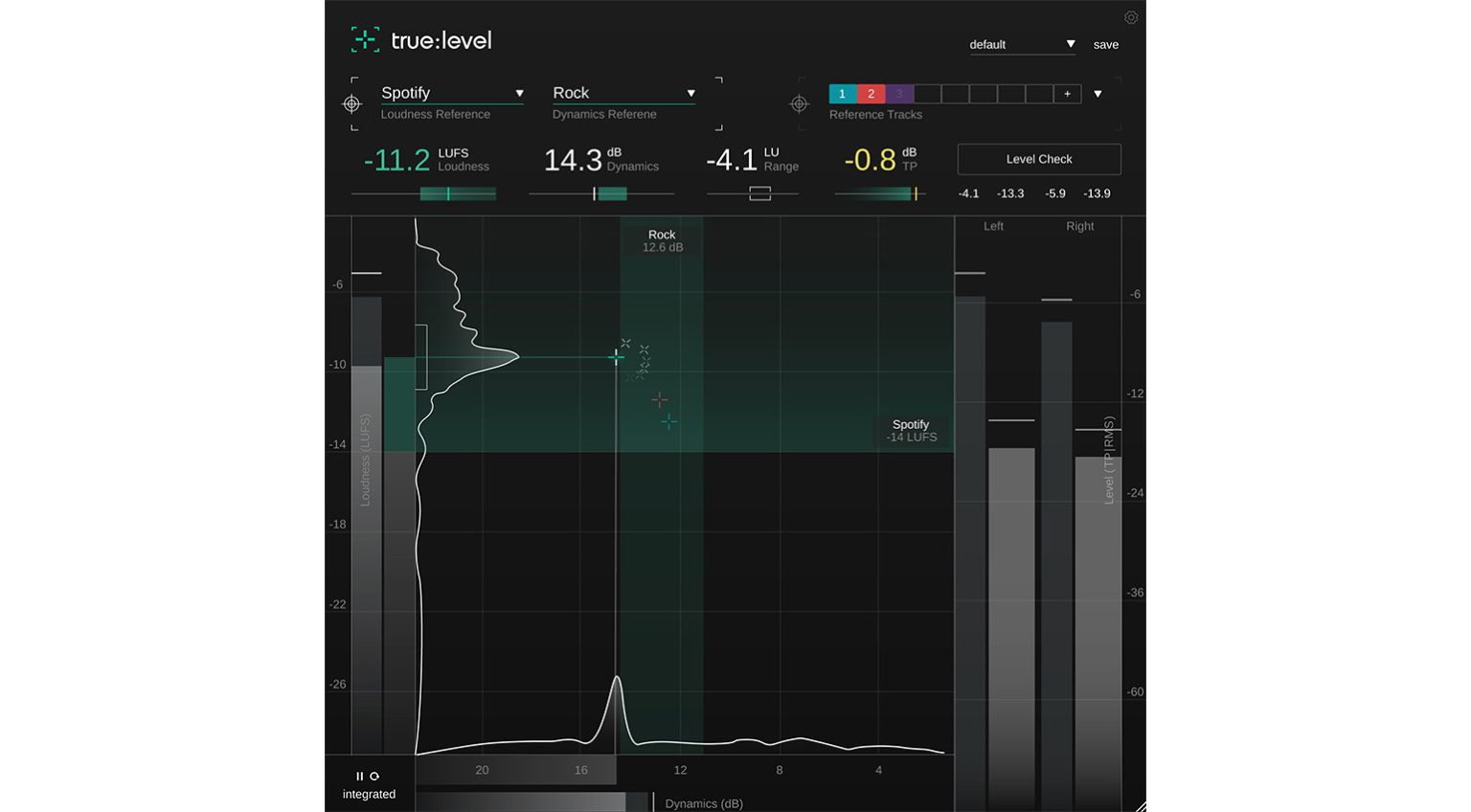This screenshot has height=812, width=1471.
Task: Save the current preset
Action: tap(1106, 44)
